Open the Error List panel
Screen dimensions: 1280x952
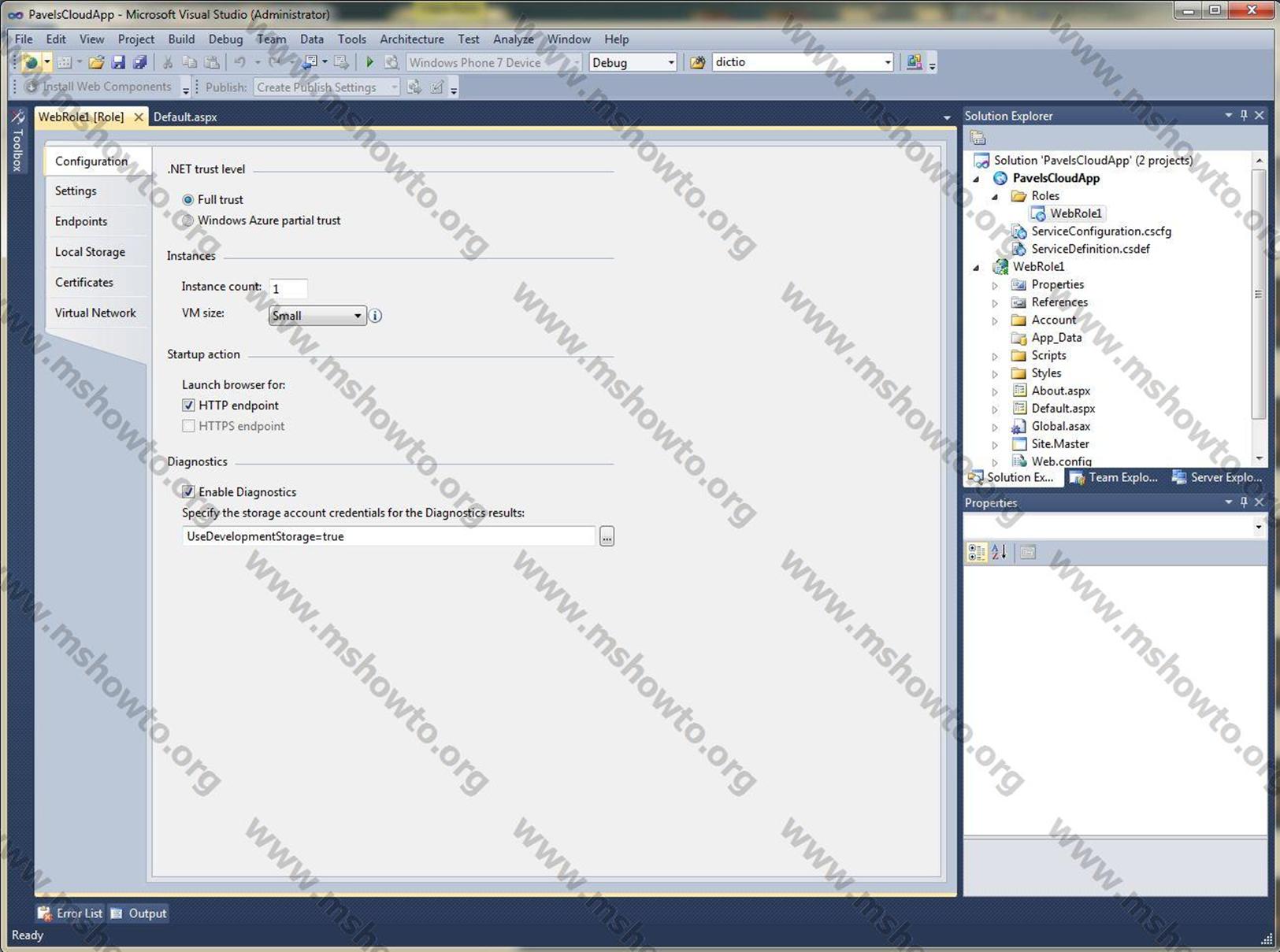pos(71,913)
